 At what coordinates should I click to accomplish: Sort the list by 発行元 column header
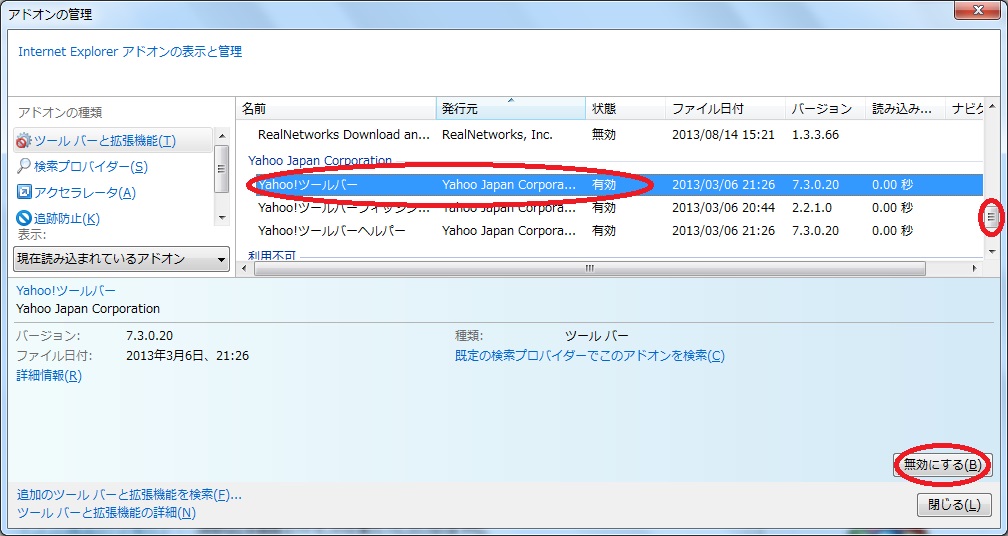(510, 109)
